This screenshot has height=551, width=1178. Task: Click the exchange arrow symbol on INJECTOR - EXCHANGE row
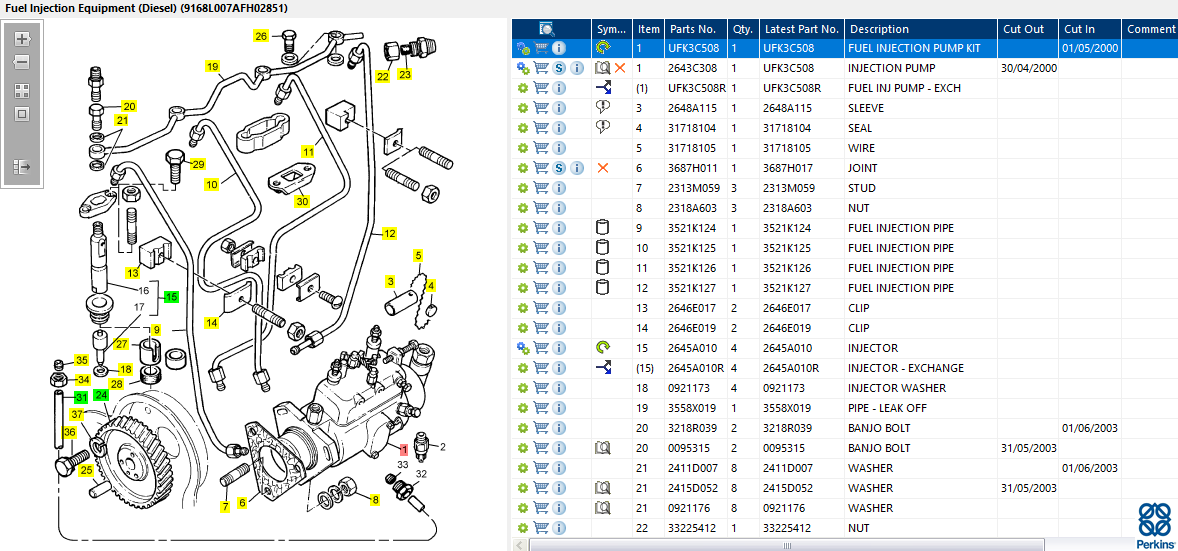603,368
